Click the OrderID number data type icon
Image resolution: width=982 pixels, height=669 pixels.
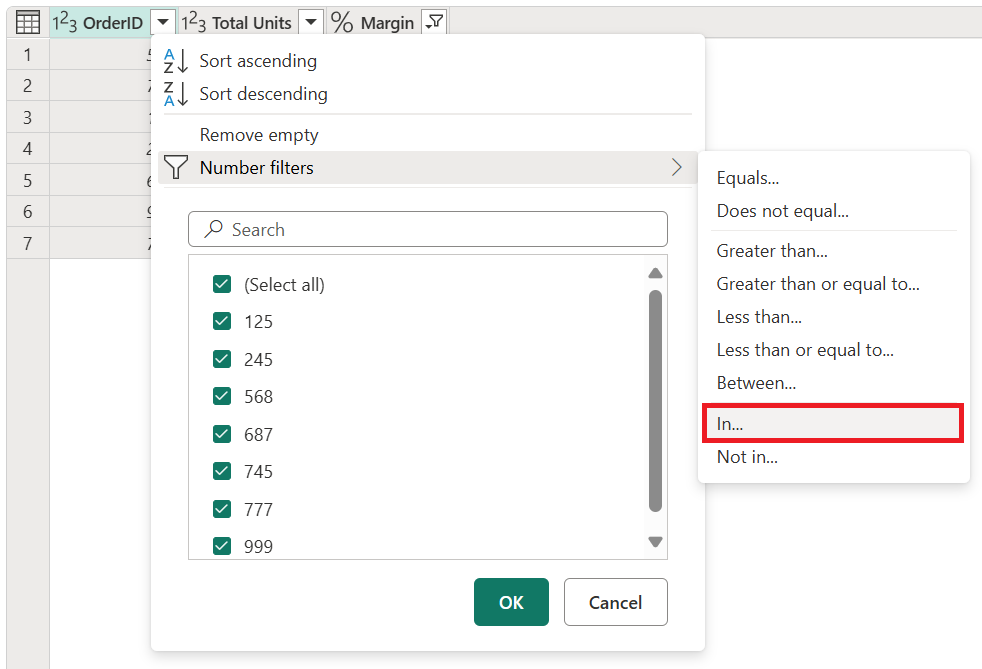65,22
